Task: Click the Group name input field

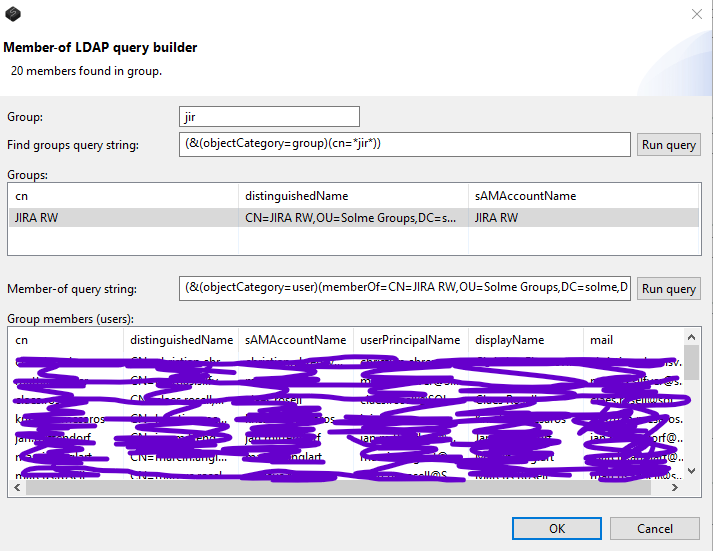Action: tap(269, 116)
